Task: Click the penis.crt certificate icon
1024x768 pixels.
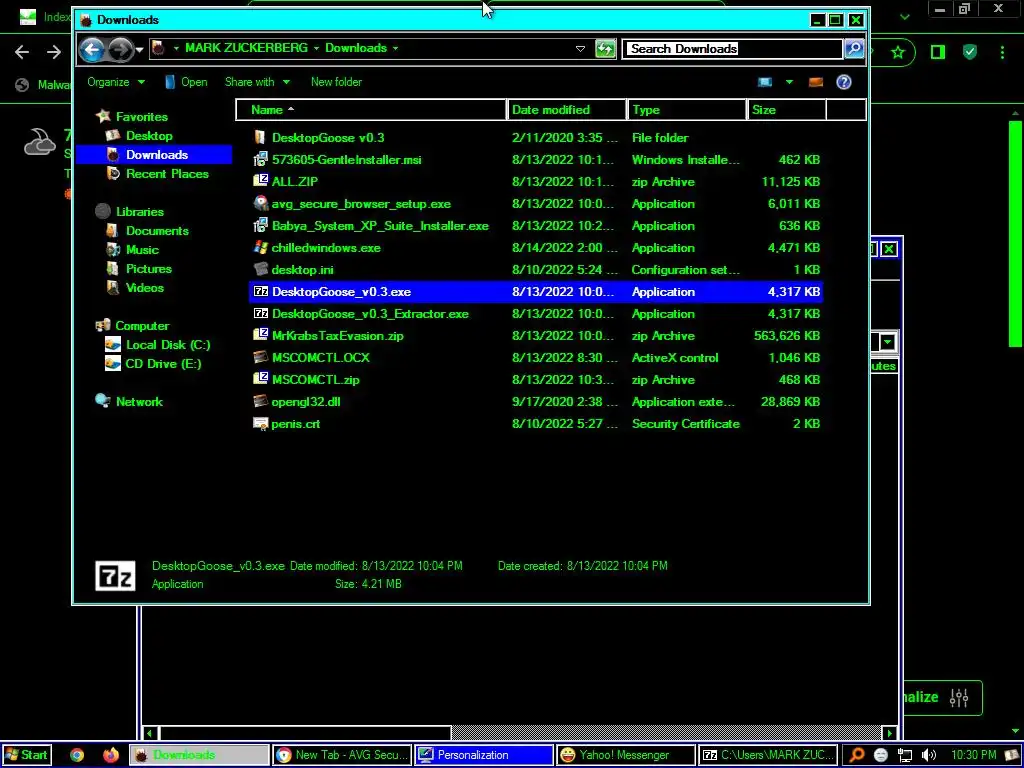Action: (x=260, y=423)
